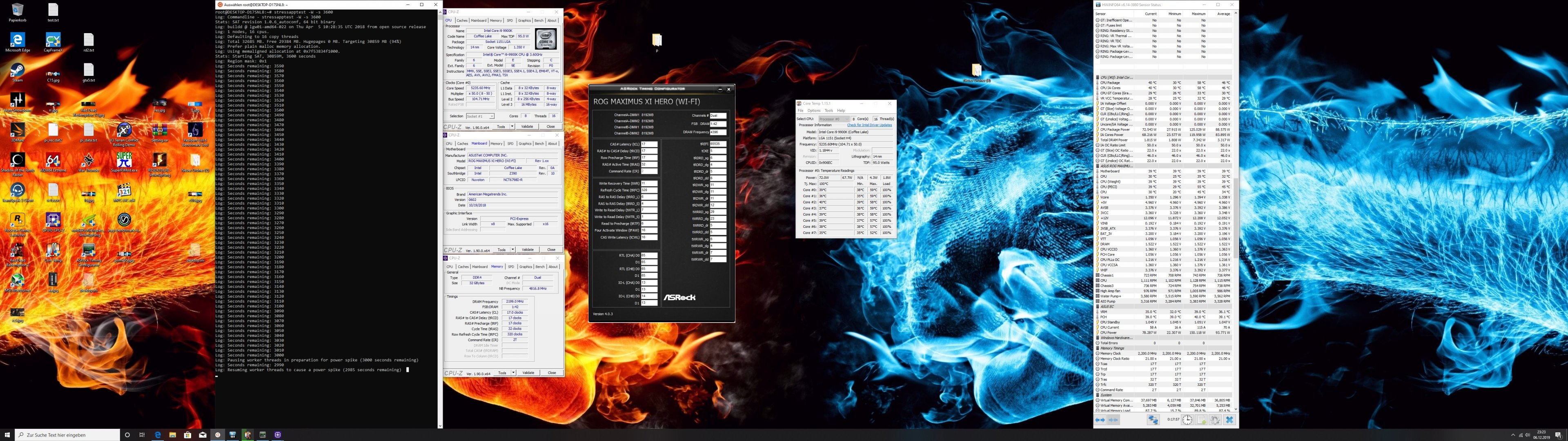
Task: Click HWiNFO reset clock icon
Action: 1187,420
